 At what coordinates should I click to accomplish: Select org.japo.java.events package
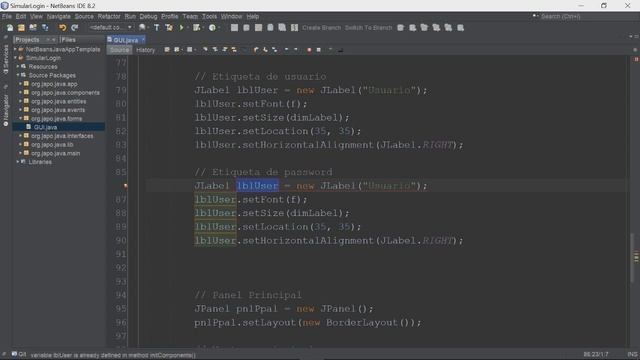coord(58,110)
